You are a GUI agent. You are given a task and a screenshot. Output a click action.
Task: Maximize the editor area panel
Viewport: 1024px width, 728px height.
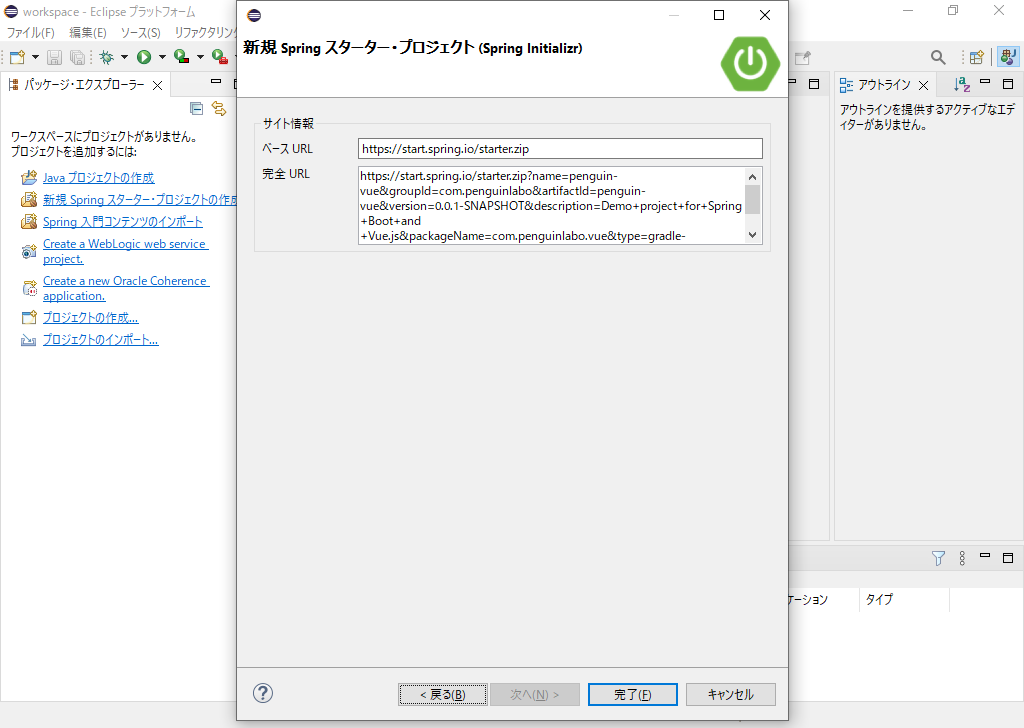814,84
